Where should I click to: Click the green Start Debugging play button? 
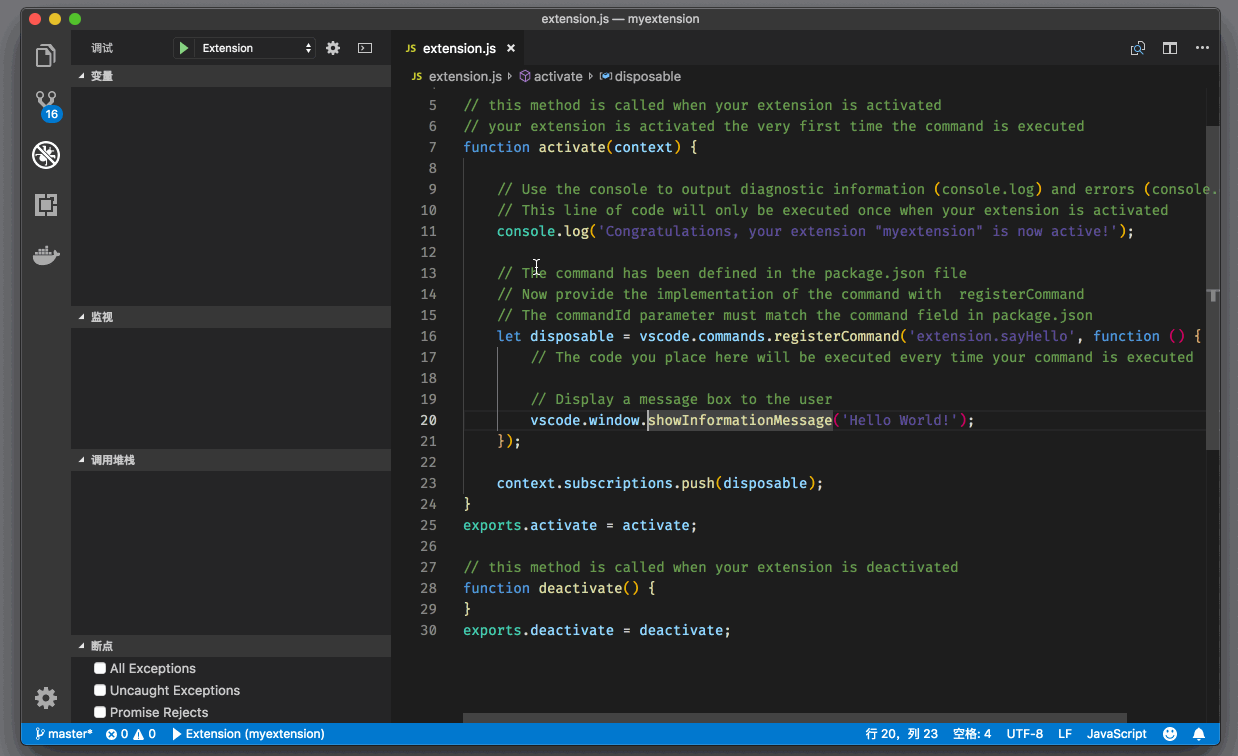tap(184, 48)
